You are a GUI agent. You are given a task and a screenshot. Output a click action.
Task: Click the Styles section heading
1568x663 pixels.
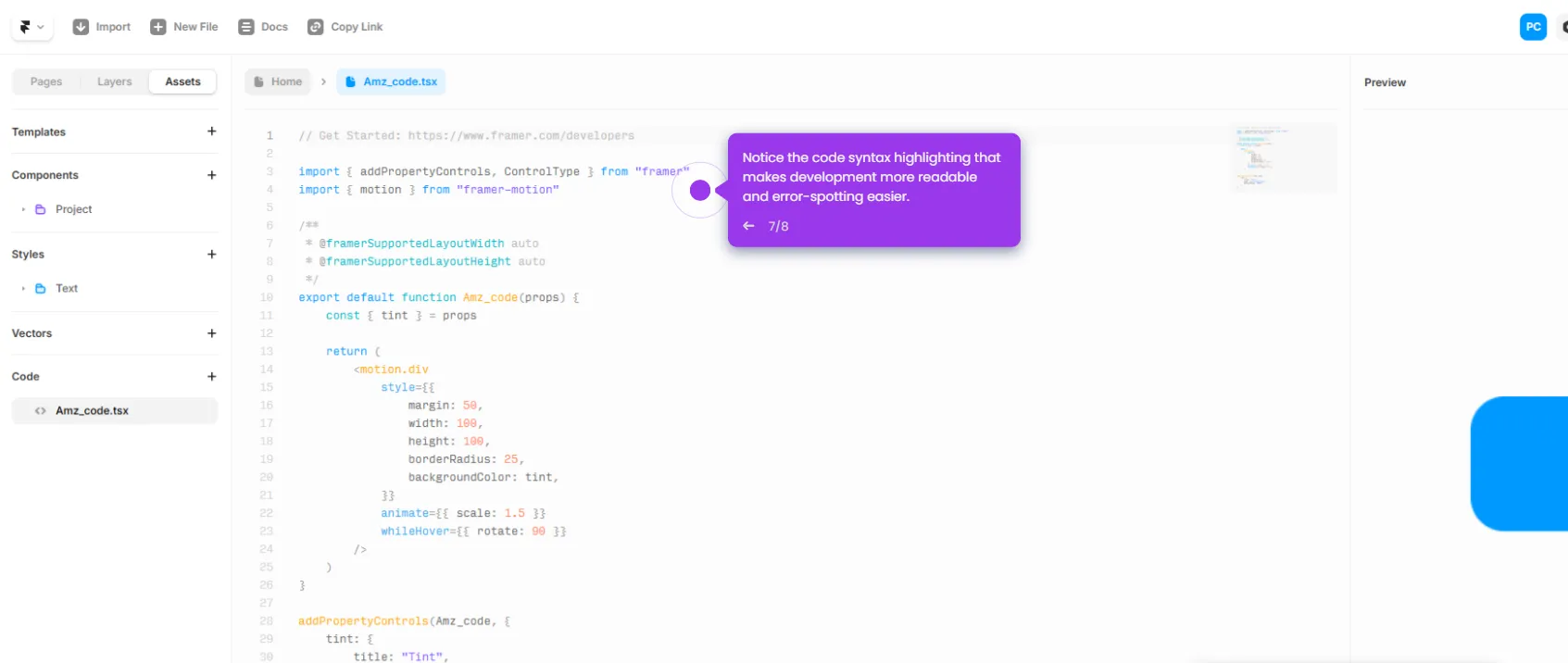pyautogui.click(x=28, y=254)
